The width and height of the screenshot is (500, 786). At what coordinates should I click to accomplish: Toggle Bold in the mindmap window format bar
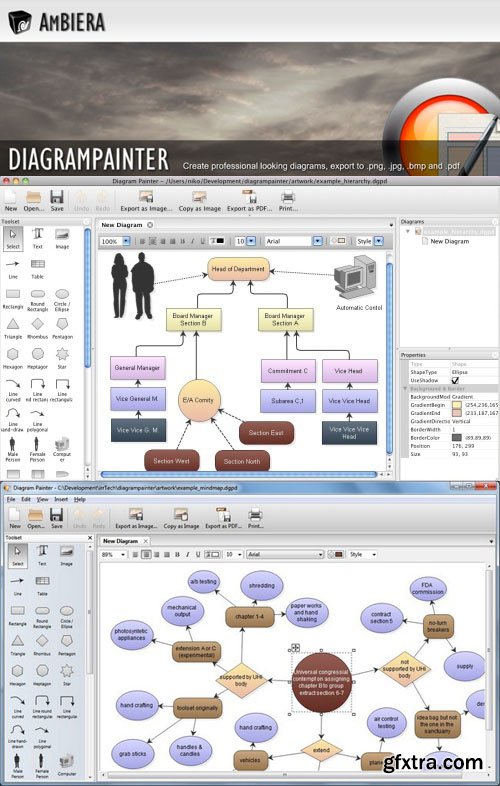coord(177,554)
